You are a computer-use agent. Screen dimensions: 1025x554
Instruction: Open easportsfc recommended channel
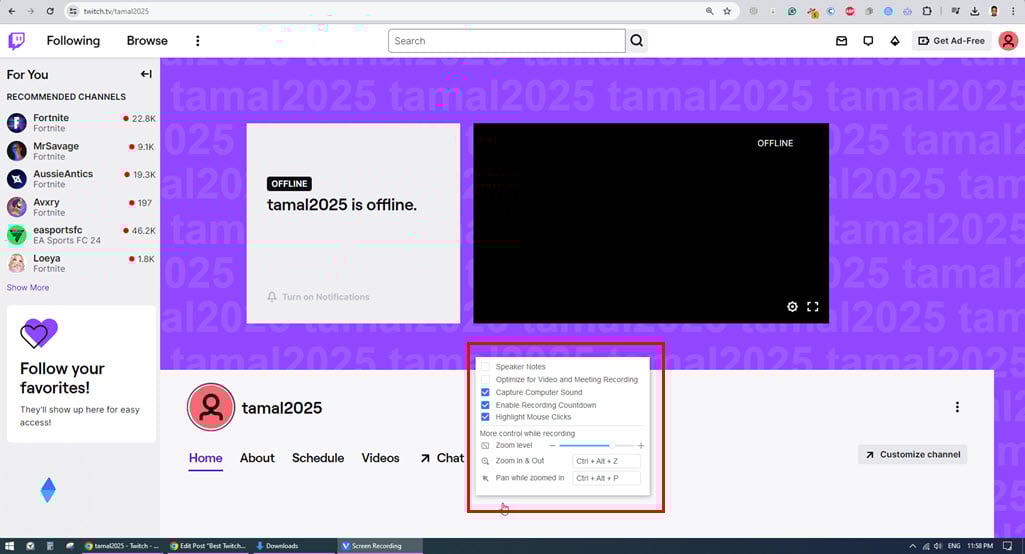[80, 235]
